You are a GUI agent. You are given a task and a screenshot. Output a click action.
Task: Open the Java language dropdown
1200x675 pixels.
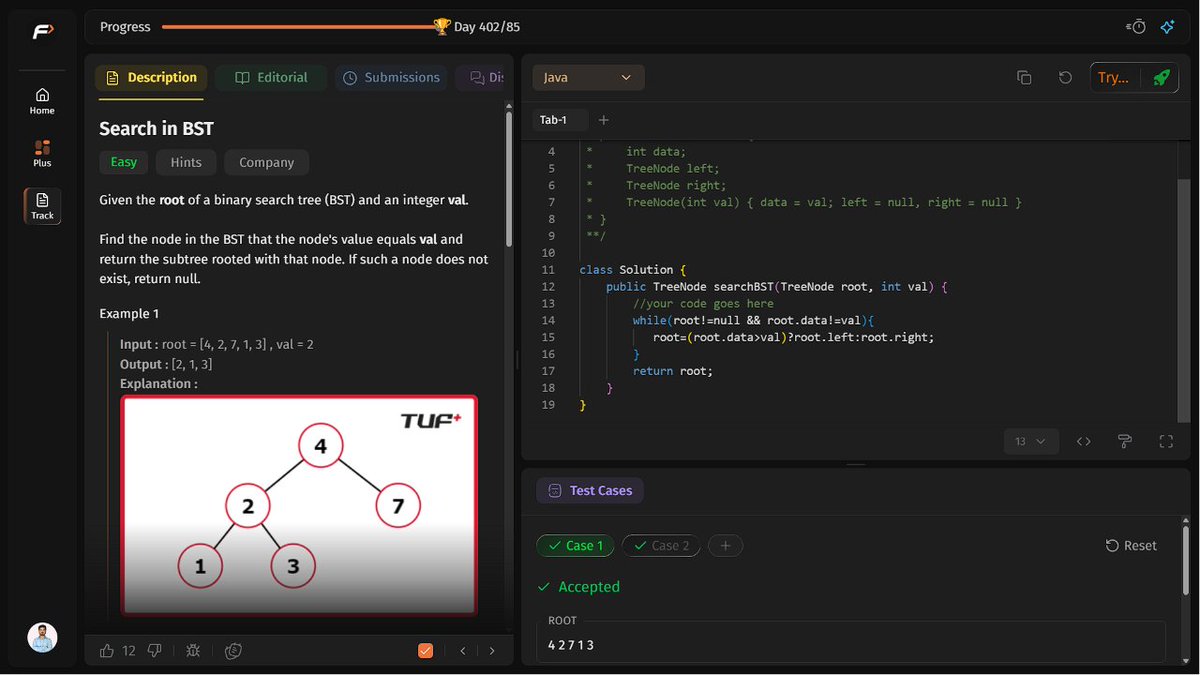click(x=588, y=77)
